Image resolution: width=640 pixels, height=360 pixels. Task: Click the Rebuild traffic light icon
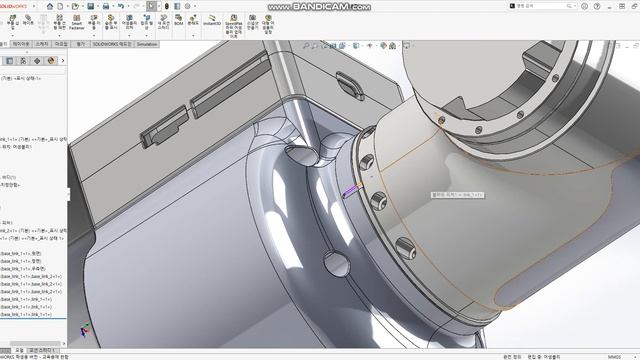[x=167, y=6]
